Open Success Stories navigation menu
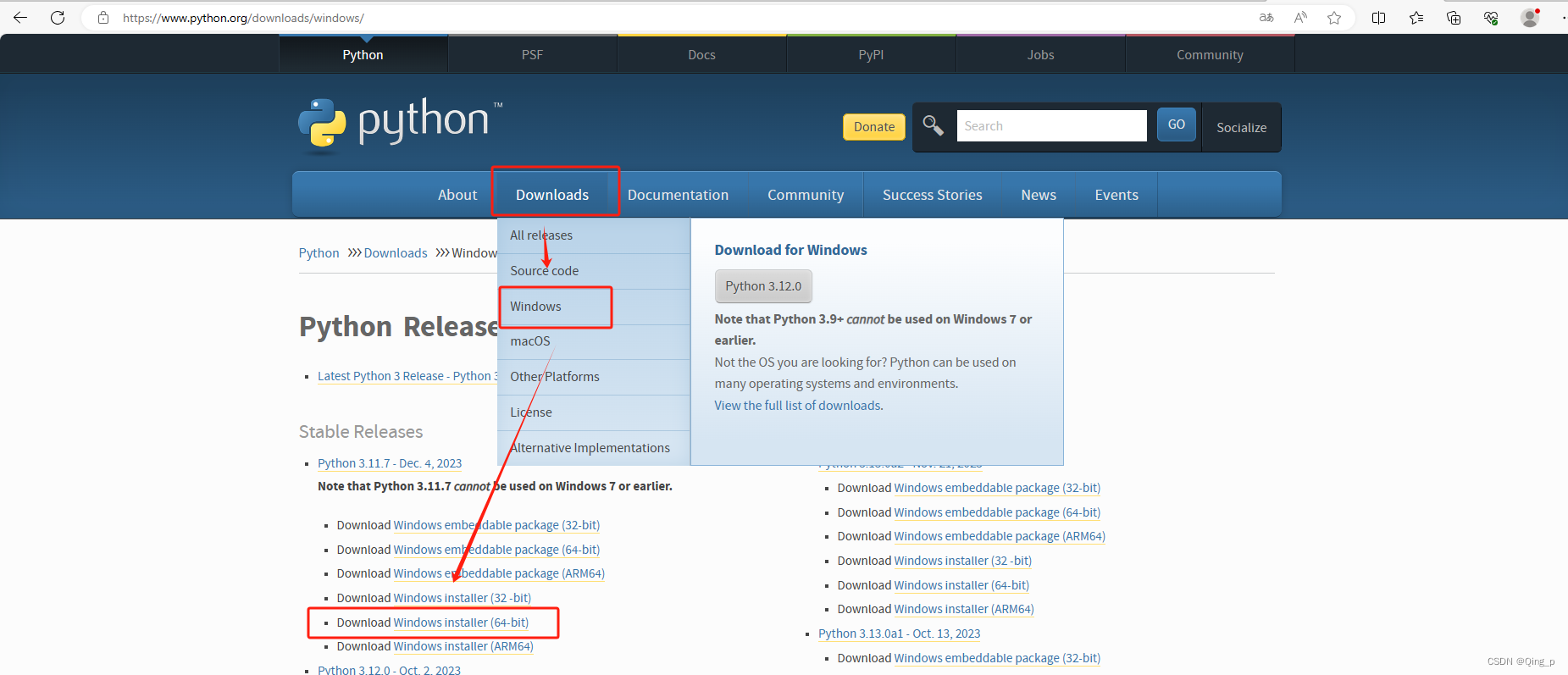The image size is (1568, 675). [933, 195]
